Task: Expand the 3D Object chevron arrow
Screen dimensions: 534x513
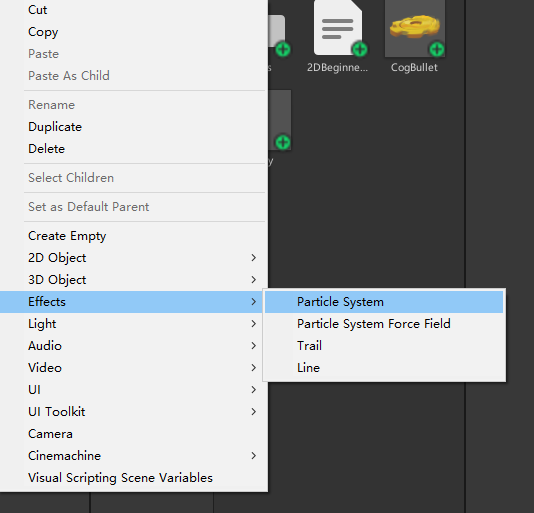Action: coord(253,280)
